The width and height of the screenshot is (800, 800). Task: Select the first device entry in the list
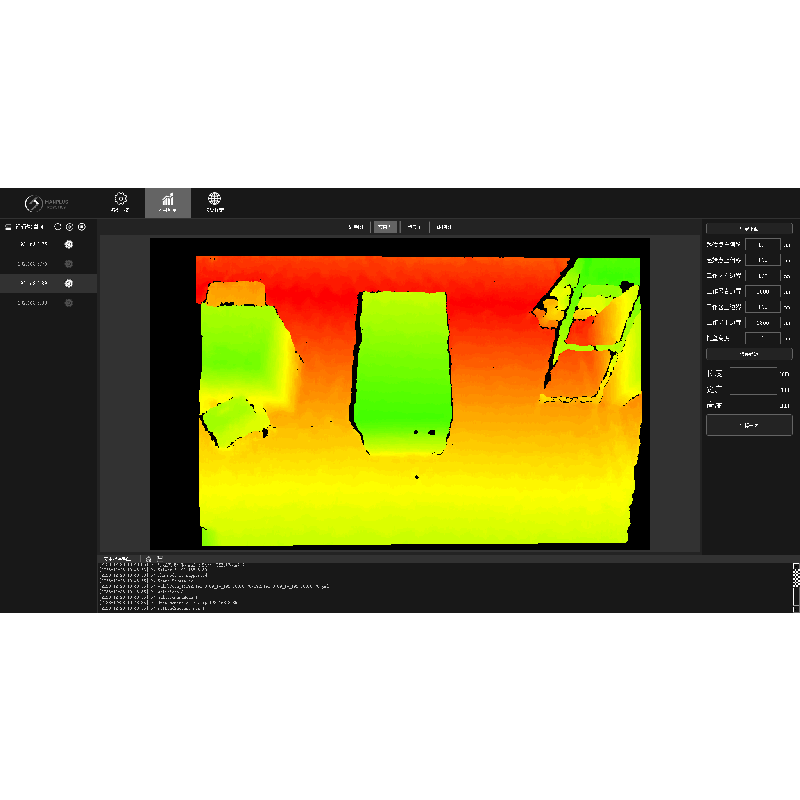point(34,244)
